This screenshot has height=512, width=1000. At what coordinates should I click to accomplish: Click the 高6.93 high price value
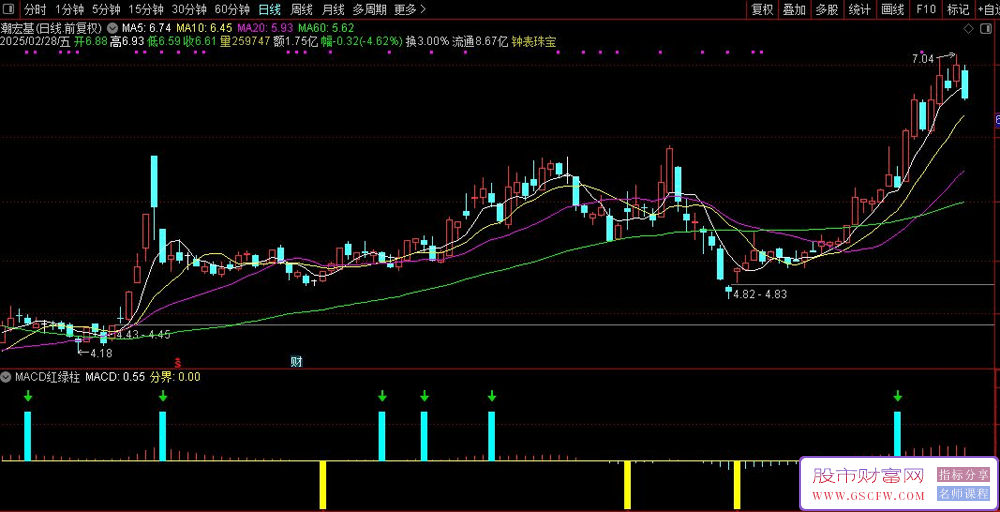(x=126, y=41)
